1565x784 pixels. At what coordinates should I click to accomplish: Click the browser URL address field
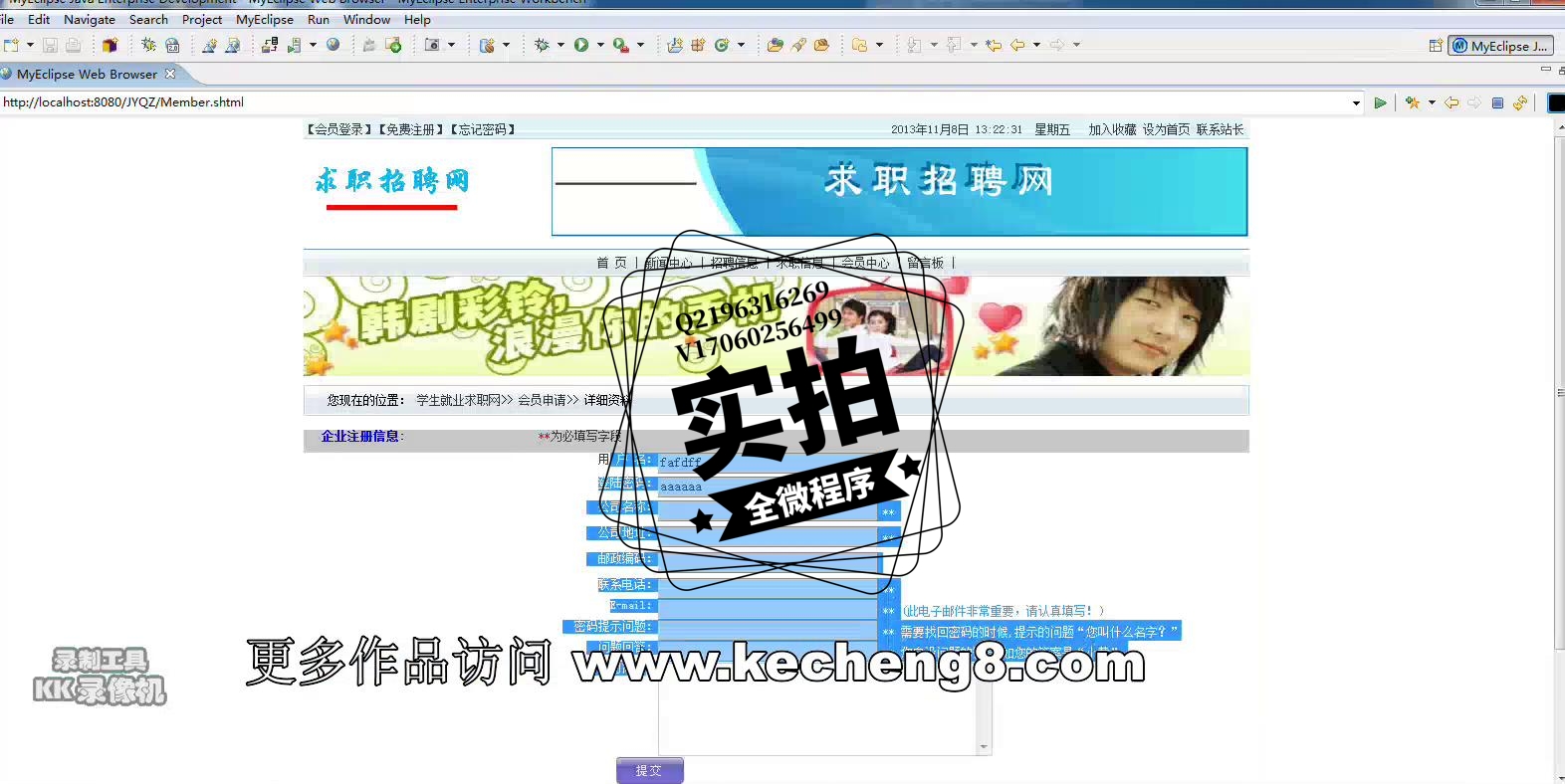674,102
